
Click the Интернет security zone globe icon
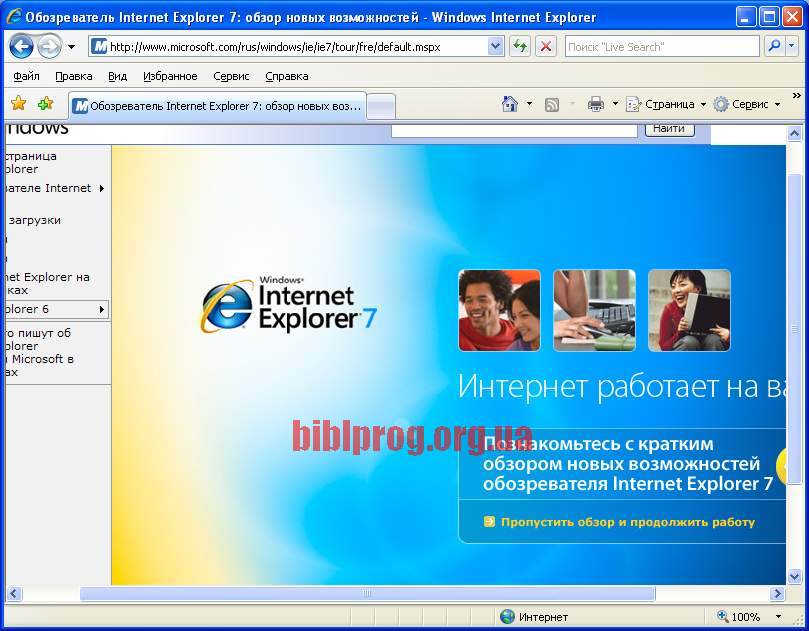tap(508, 617)
